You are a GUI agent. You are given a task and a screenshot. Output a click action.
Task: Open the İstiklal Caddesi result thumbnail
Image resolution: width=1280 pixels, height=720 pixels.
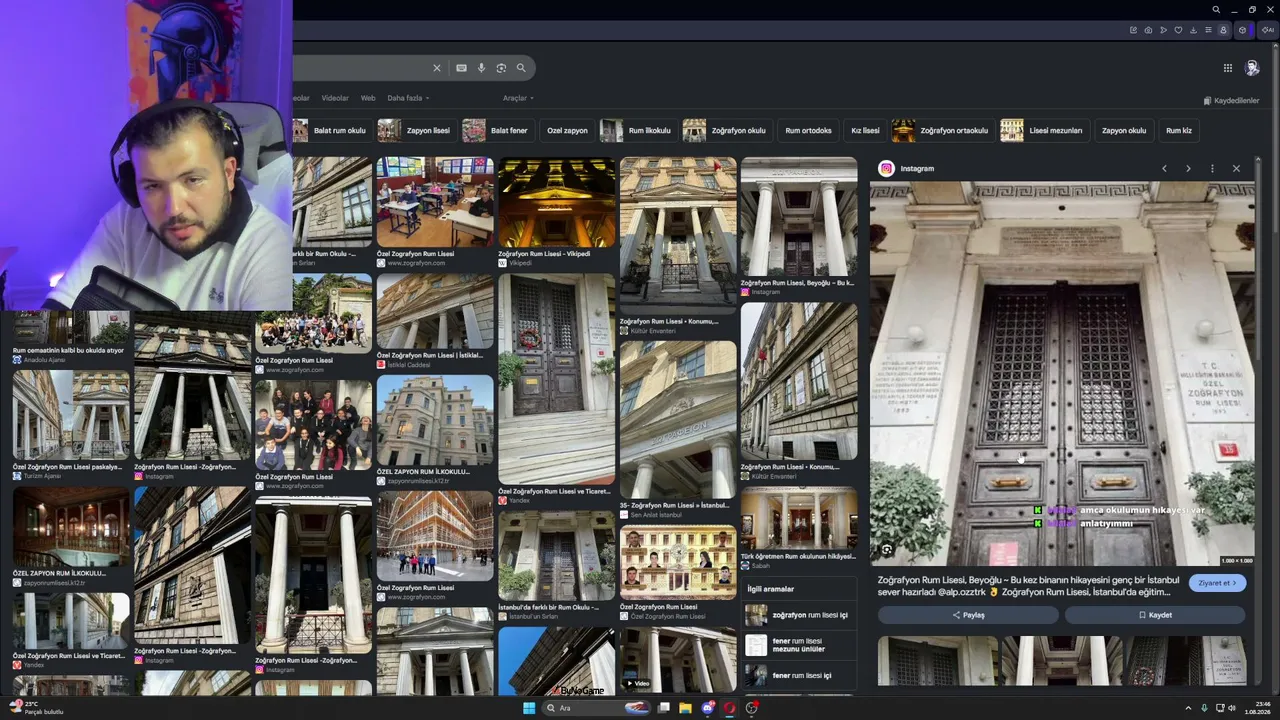coord(435,311)
